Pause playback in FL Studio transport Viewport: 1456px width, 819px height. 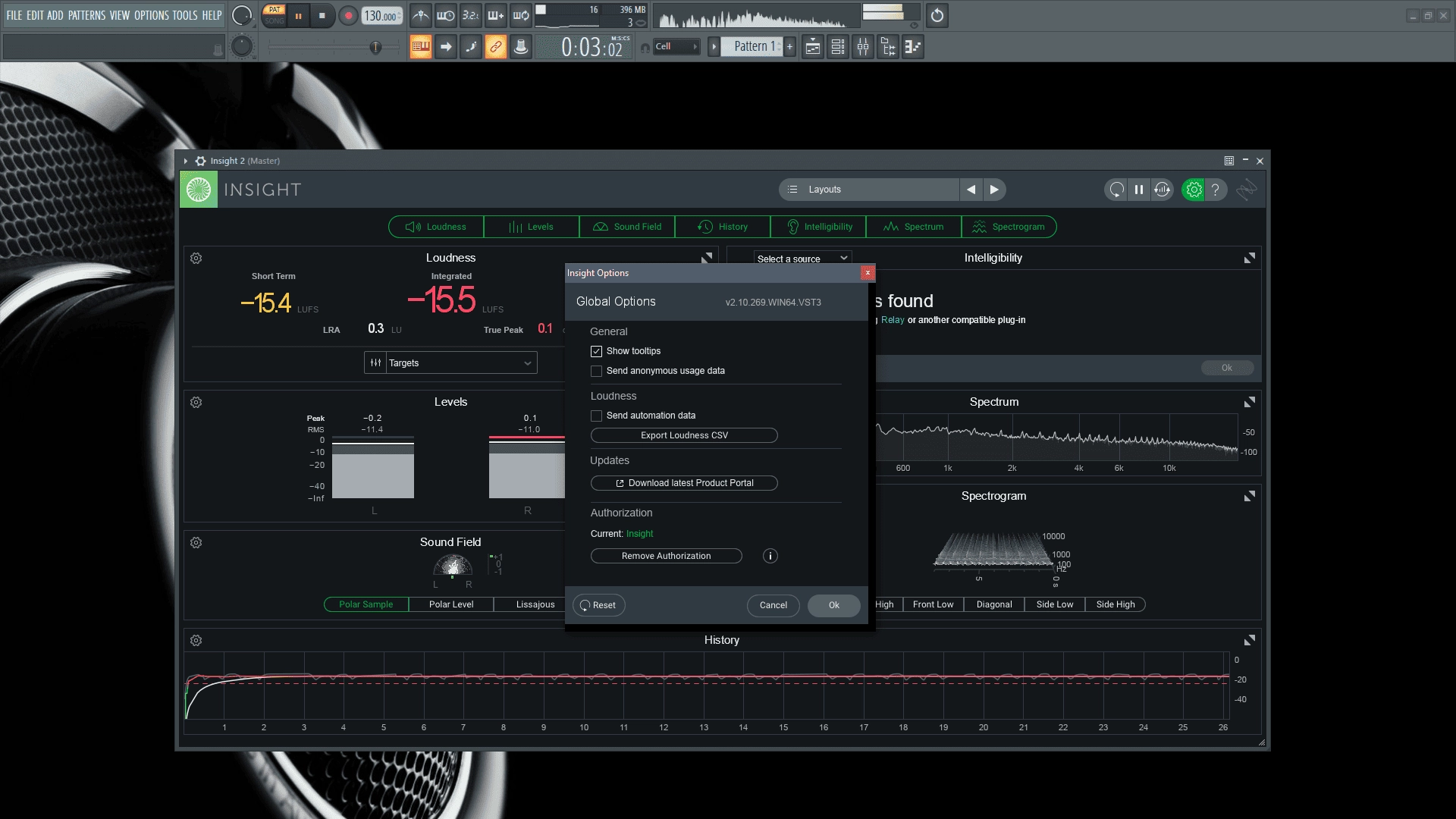tap(299, 15)
